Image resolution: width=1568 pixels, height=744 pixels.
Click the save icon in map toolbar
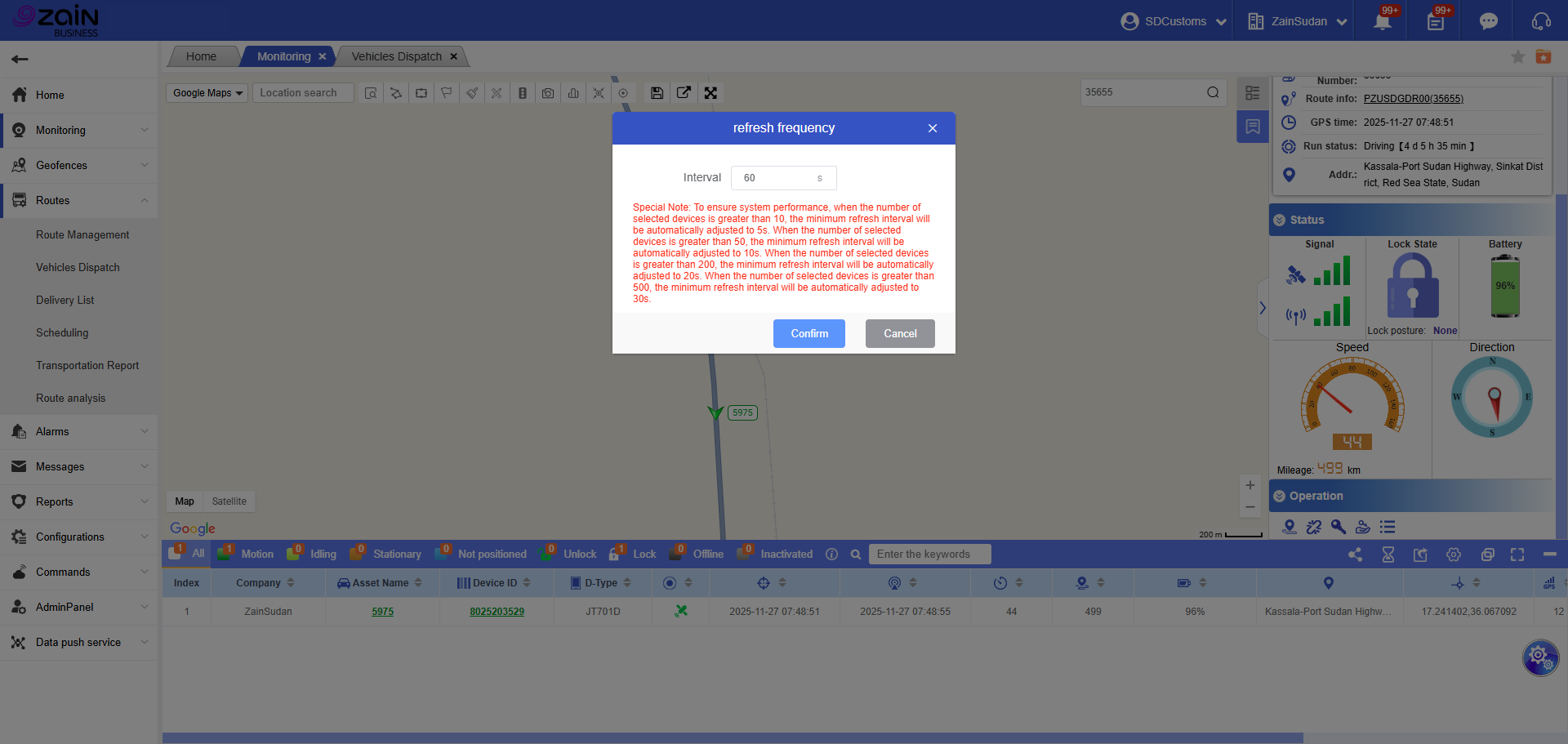click(x=657, y=93)
